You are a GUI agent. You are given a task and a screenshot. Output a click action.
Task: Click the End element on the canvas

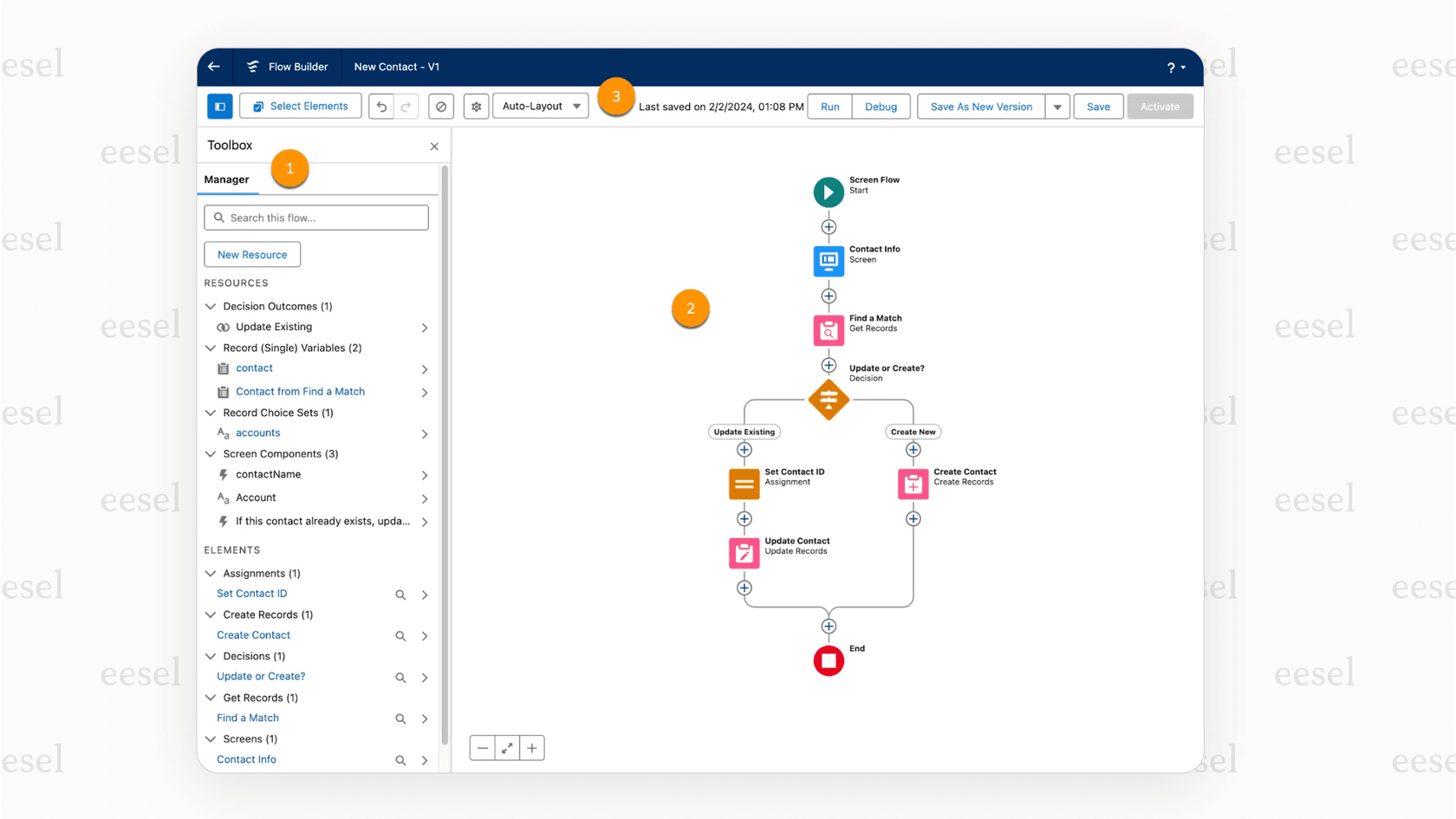click(829, 660)
